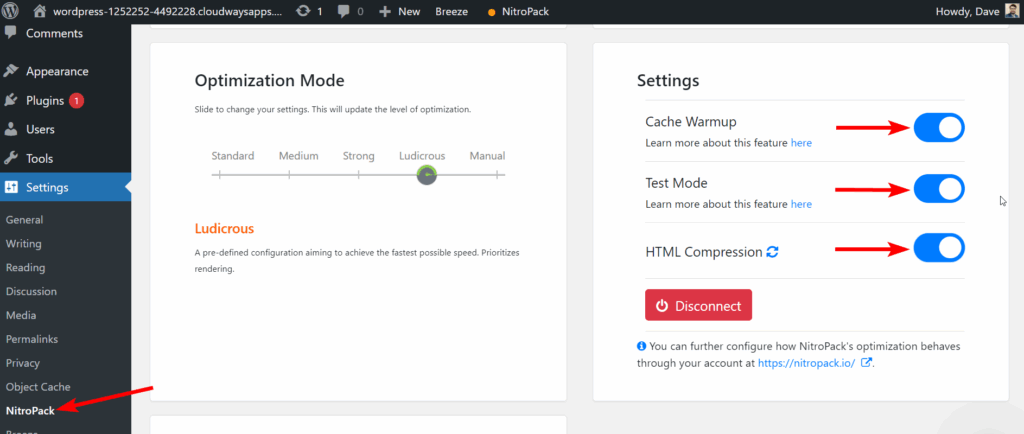Image resolution: width=1024 pixels, height=434 pixels.
Task: Click the Settings sliders icon in sidebar
Action: point(11,187)
